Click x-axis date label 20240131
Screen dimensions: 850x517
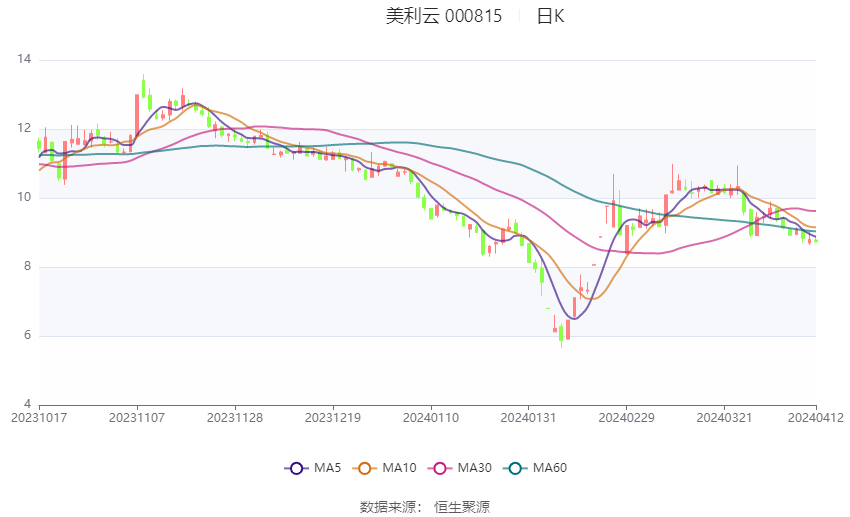(x=528, y=418)
